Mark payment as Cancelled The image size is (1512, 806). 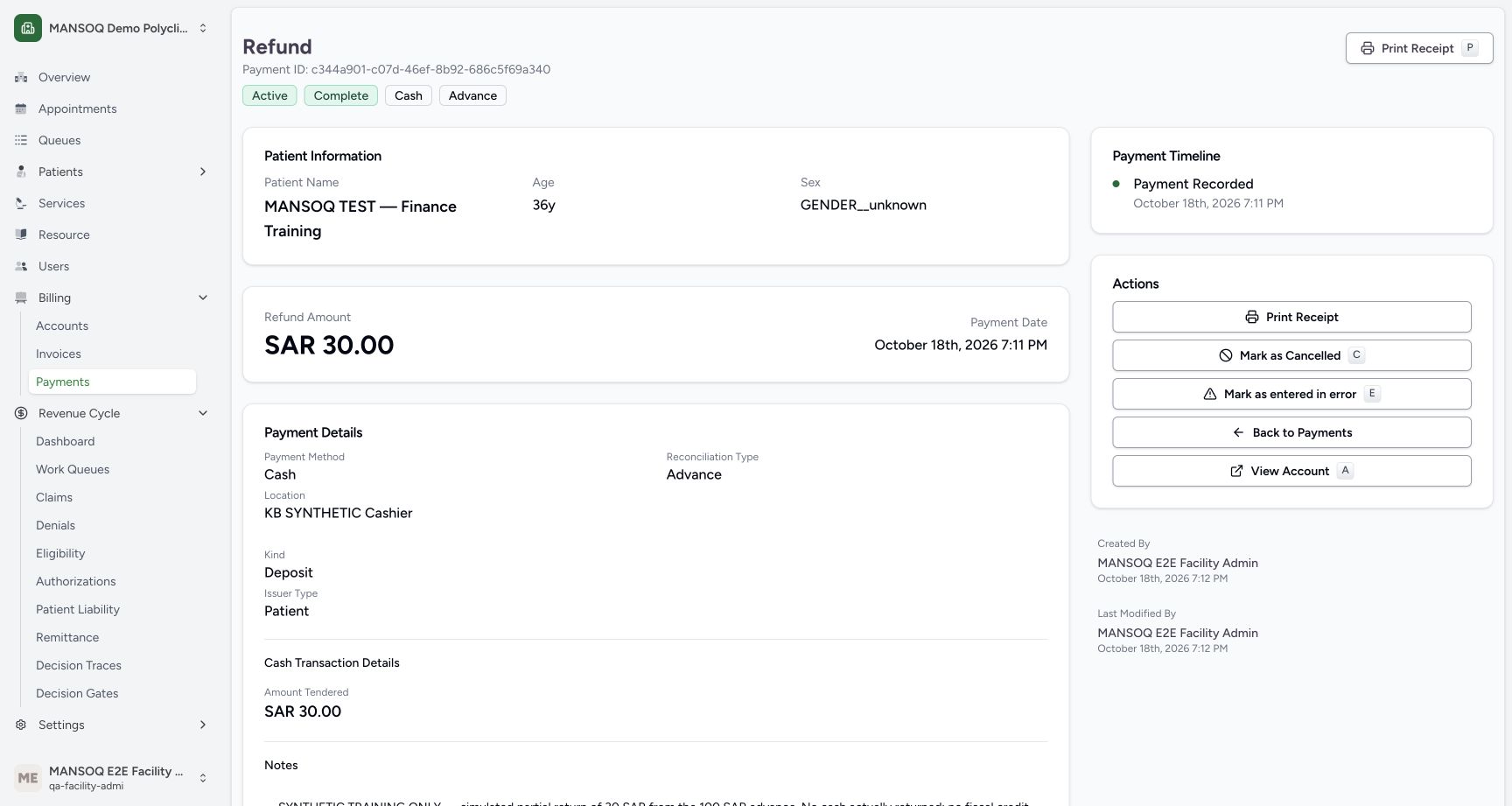pos(1291,355)
